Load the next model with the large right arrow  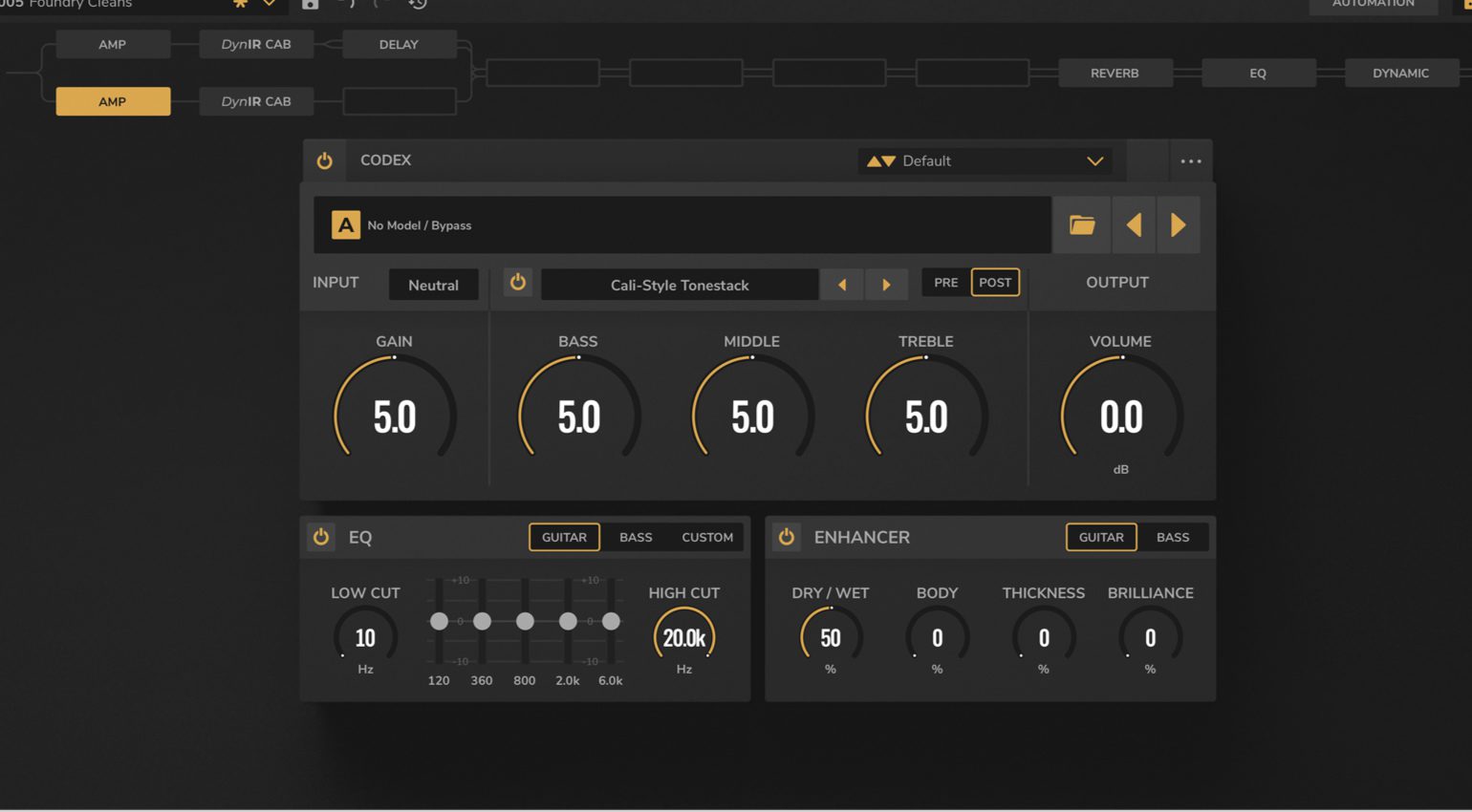1179,225
